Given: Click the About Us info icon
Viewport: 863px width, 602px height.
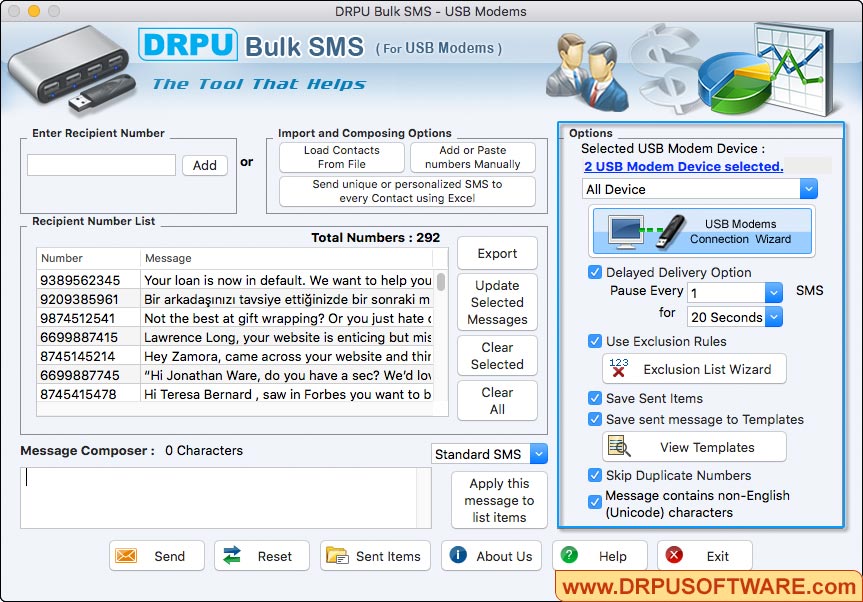Looking at the screenshot, I should (459, 556).
